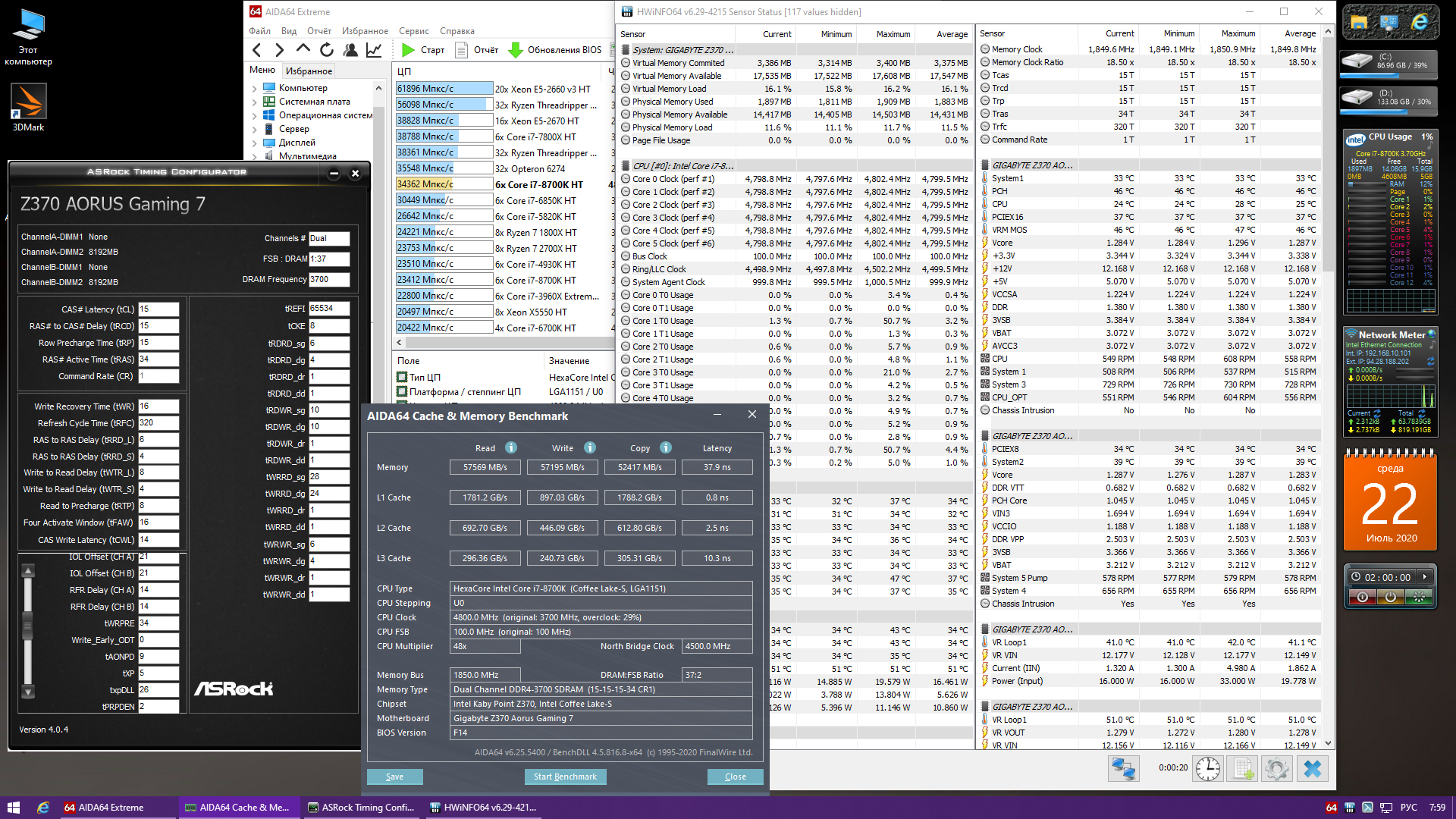Click the Refresh icon in AIDA64 toolbar
The image size is (1456, 819).
tap(327, 50)
